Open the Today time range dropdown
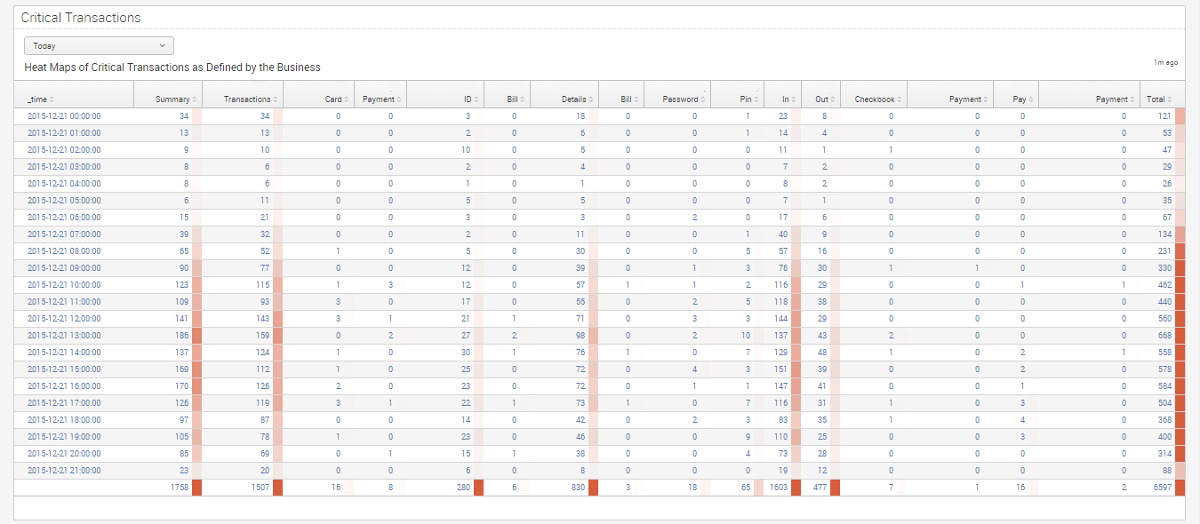1200x524 pixels. pyautogui.click(x=99, y=46)
